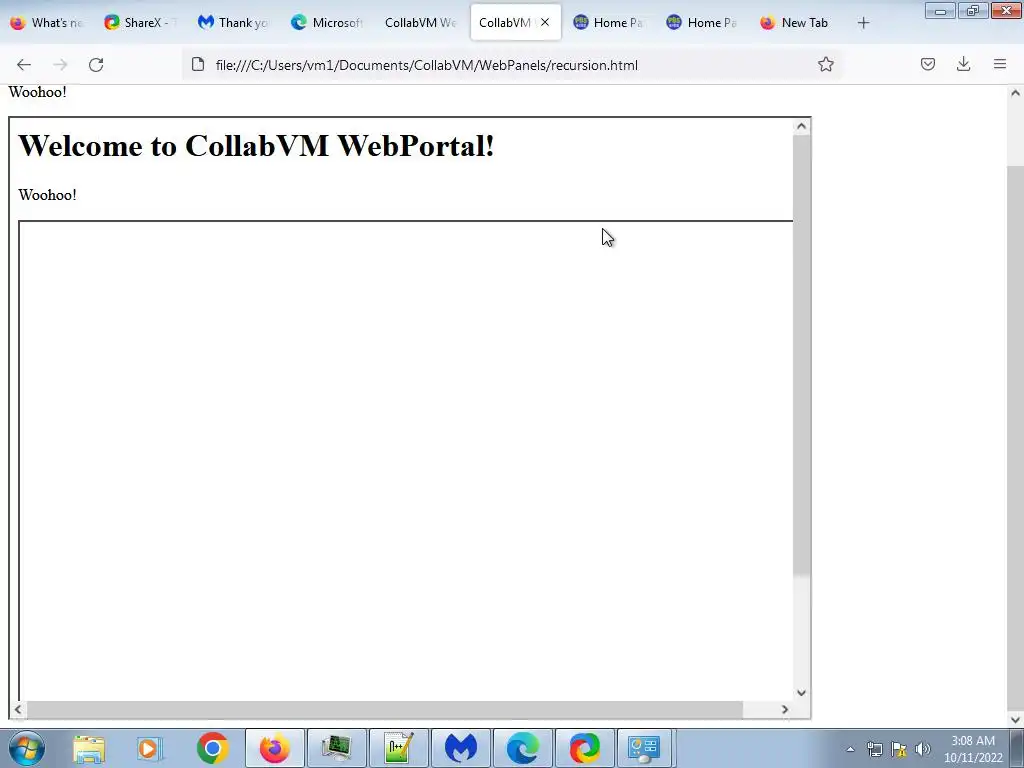
Task: Switch to the first CollabVM We tab
Action: (x=421, y=23)
